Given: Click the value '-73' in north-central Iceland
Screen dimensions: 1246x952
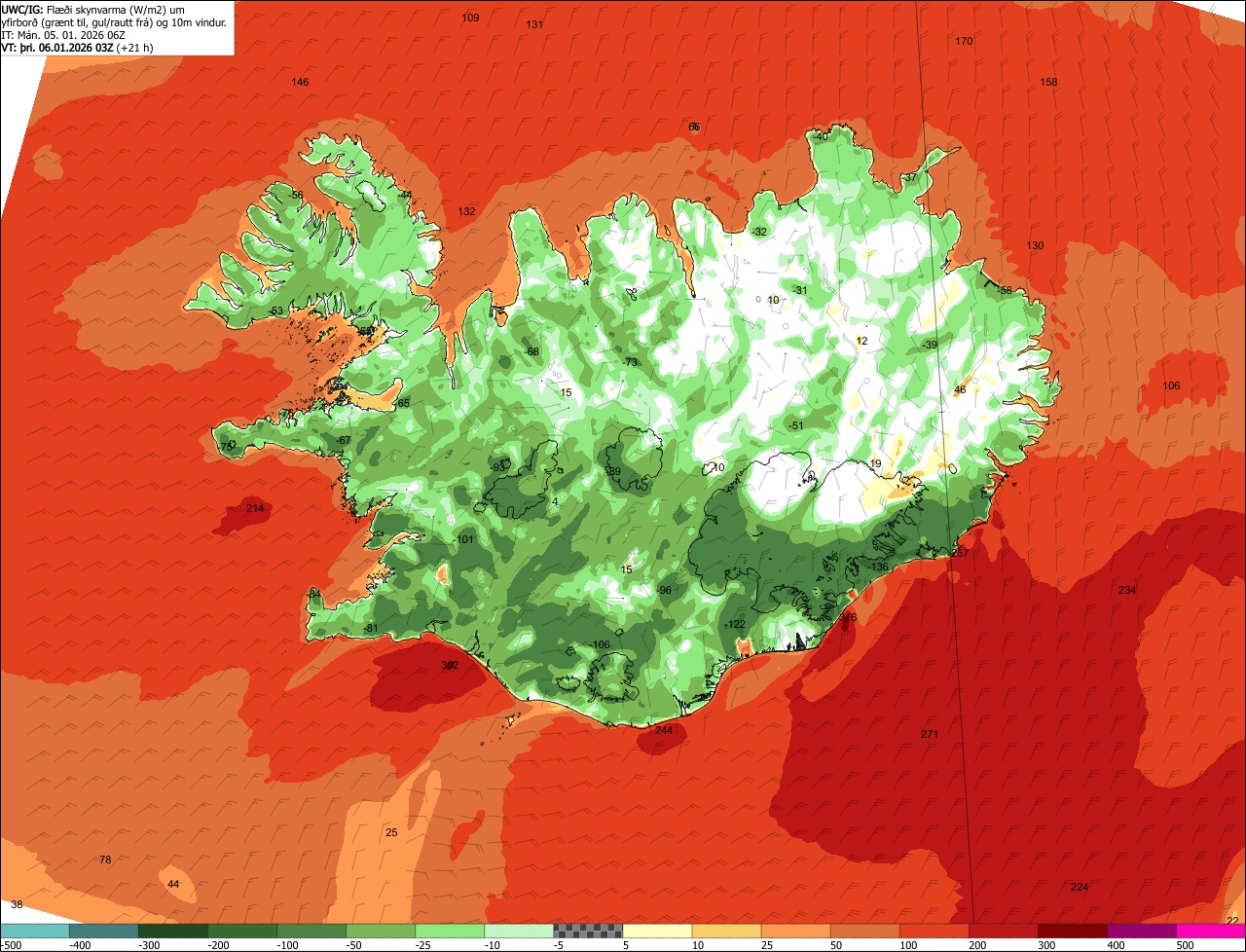Looking at the screenshot, I should tap(631, 362).
